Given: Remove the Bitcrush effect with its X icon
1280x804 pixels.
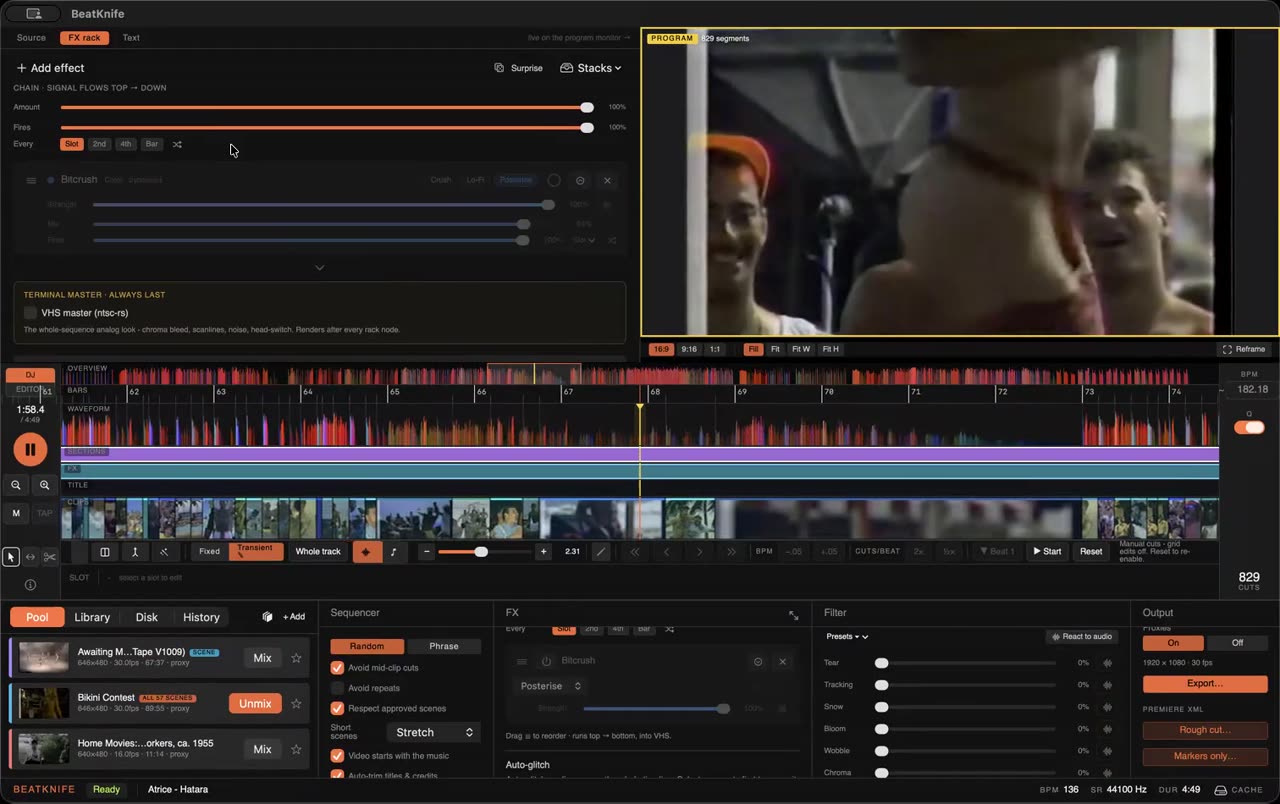Looking at the screenshot, I should (x=607, y=181).
